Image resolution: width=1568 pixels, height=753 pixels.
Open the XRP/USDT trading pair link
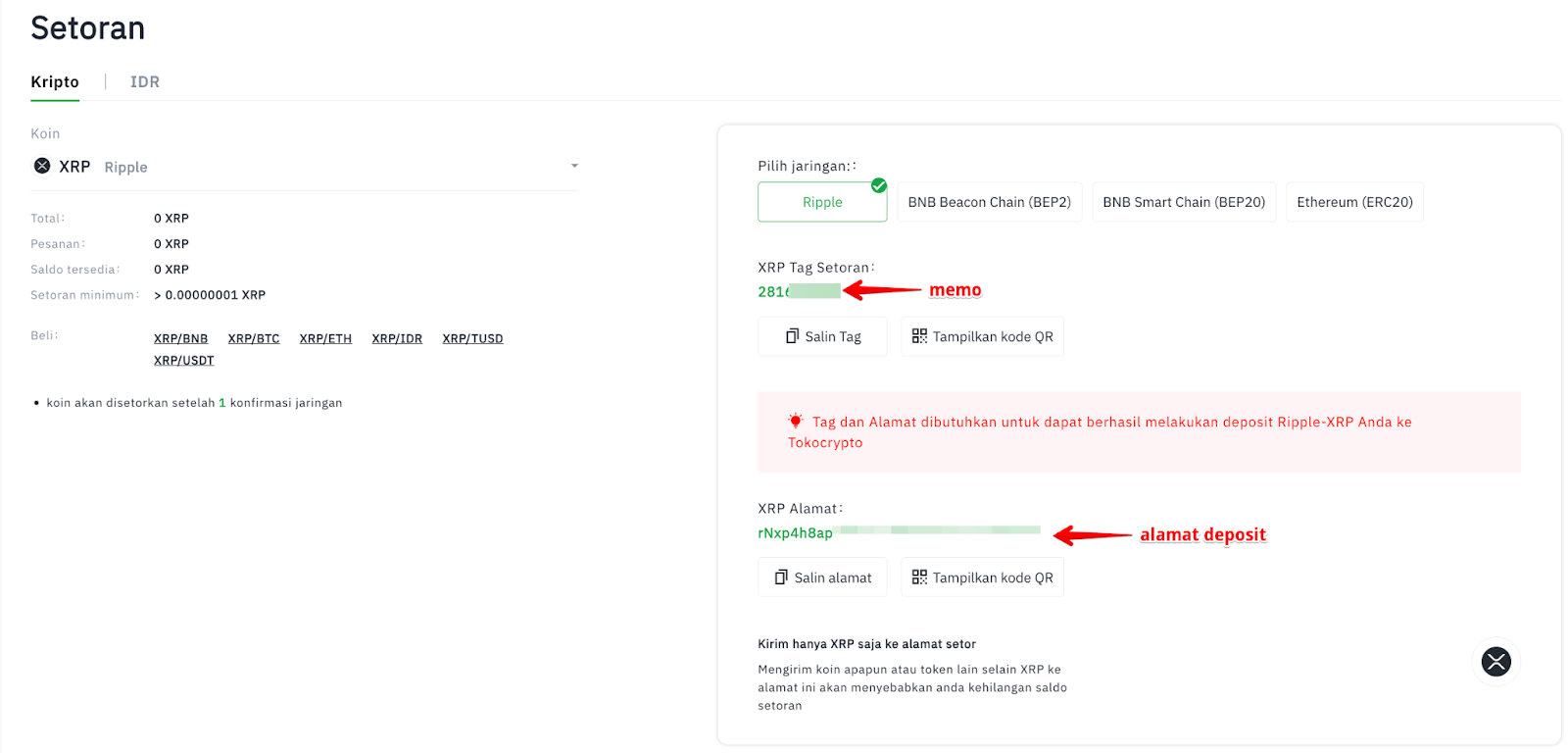pyautogui.click(x=183, y=360)
